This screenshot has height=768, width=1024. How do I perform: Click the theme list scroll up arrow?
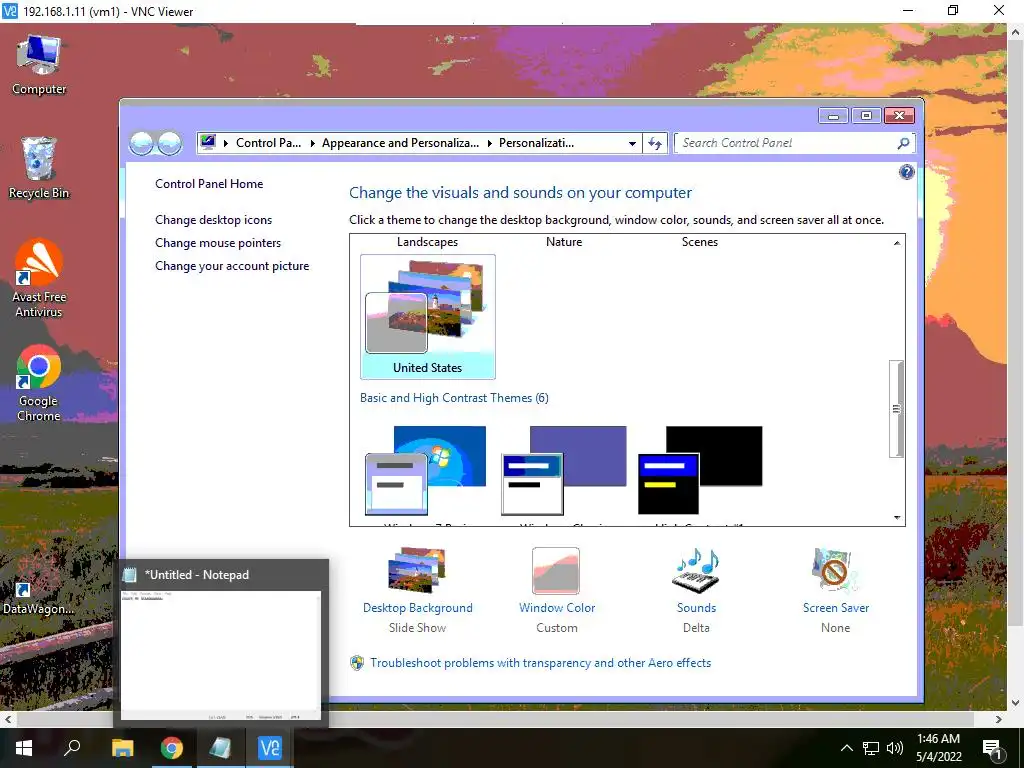pyautogui.click(x=897, y=242)
